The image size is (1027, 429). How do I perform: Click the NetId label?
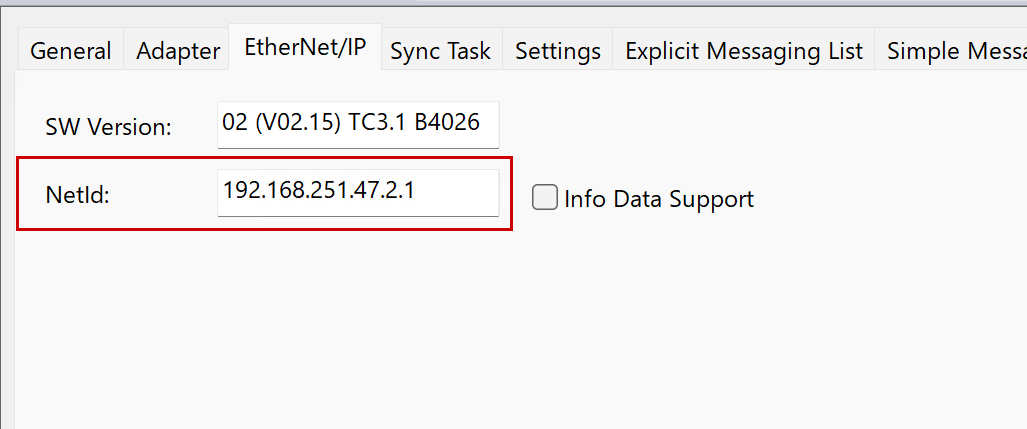point(77,195)
